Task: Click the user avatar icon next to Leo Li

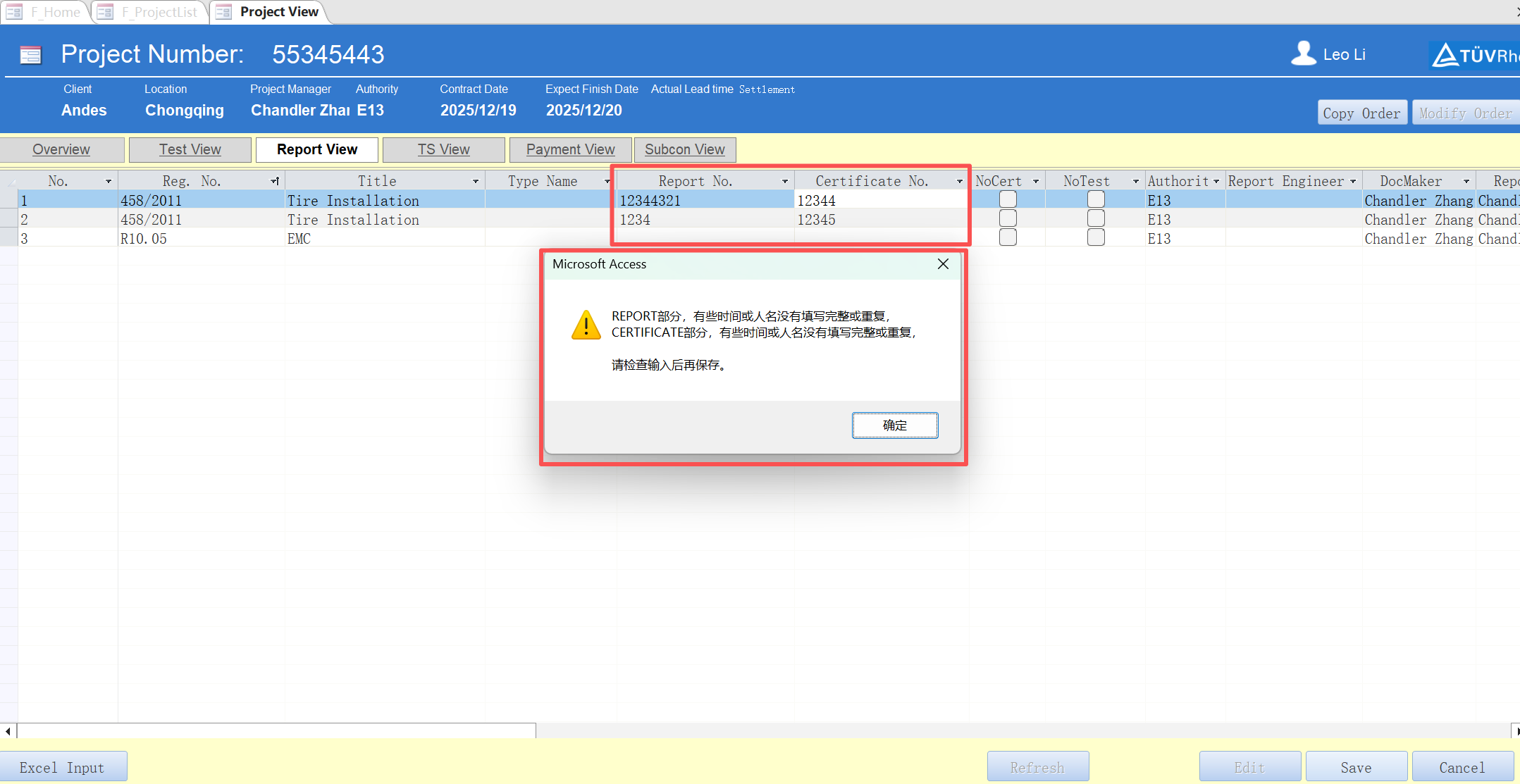Action: (1303, 53)
